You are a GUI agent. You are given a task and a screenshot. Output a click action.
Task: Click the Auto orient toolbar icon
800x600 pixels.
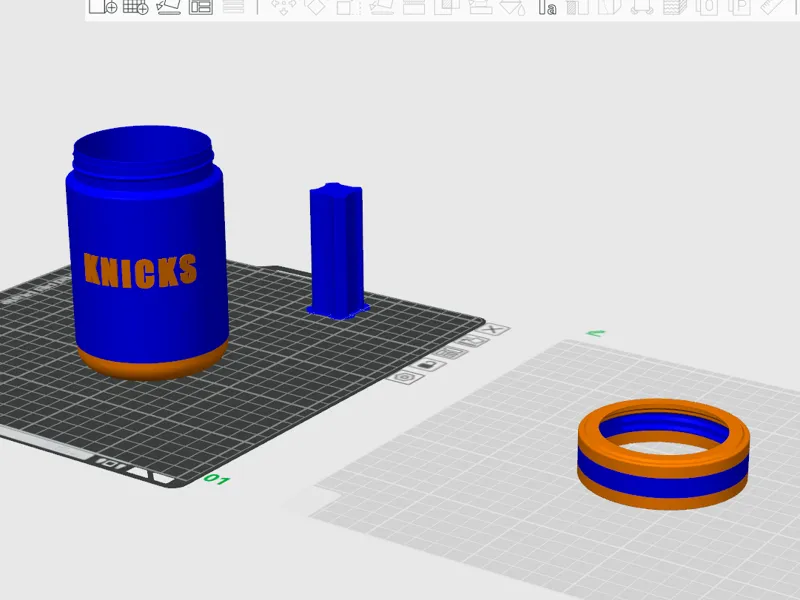pyautogui.click(x=168, y=7)
